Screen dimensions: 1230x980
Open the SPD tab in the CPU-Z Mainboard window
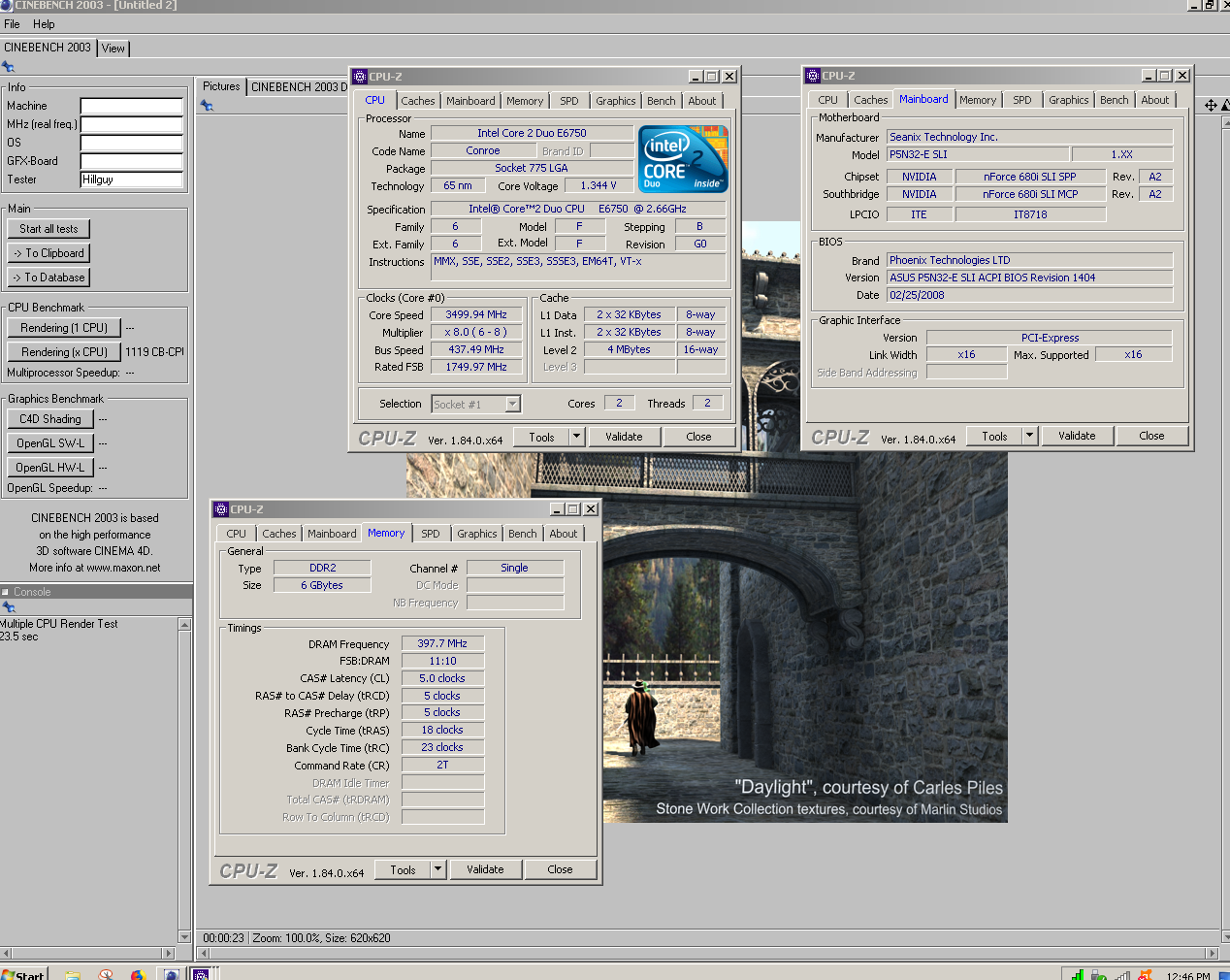click(x=1022, y=100)
